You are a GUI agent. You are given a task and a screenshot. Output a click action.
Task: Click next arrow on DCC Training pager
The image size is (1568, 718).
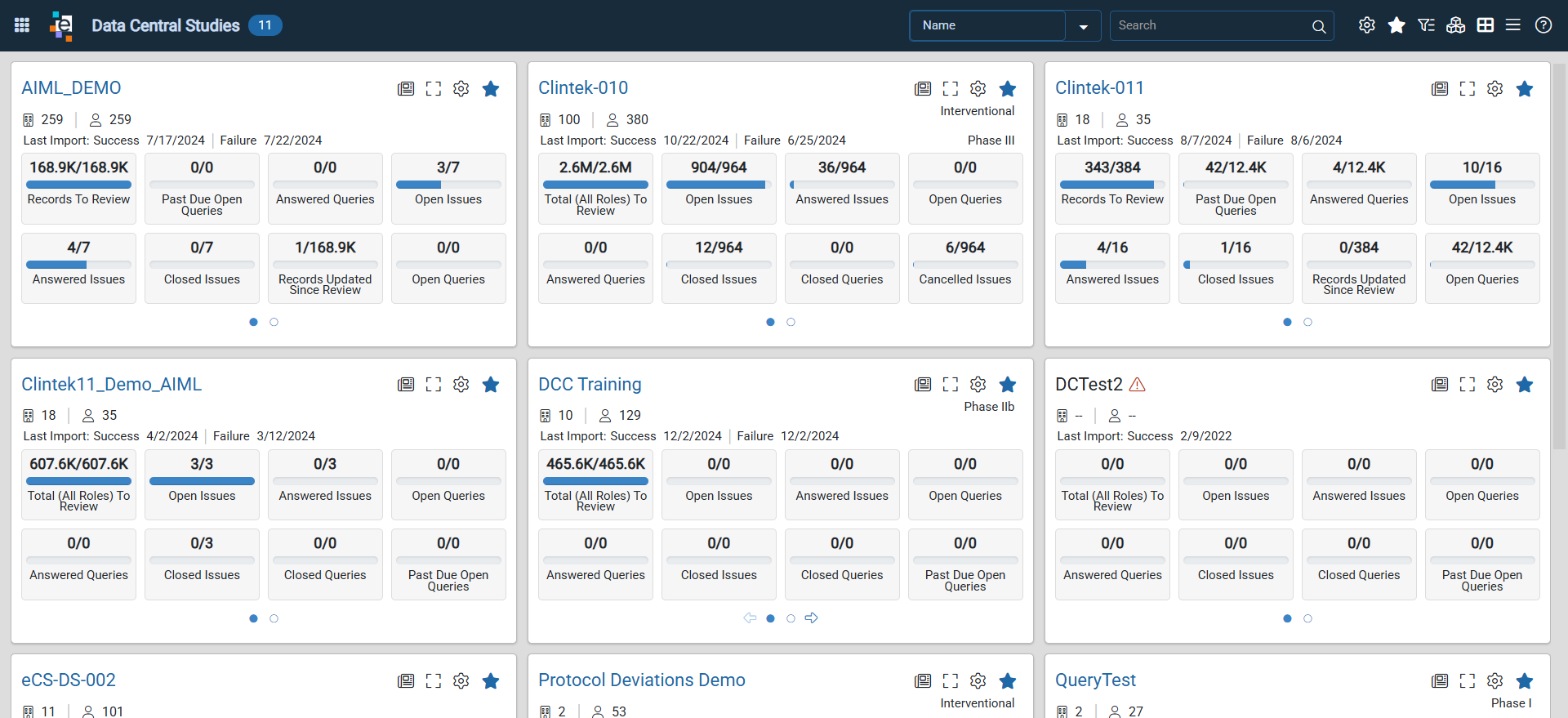pos(811,618)
